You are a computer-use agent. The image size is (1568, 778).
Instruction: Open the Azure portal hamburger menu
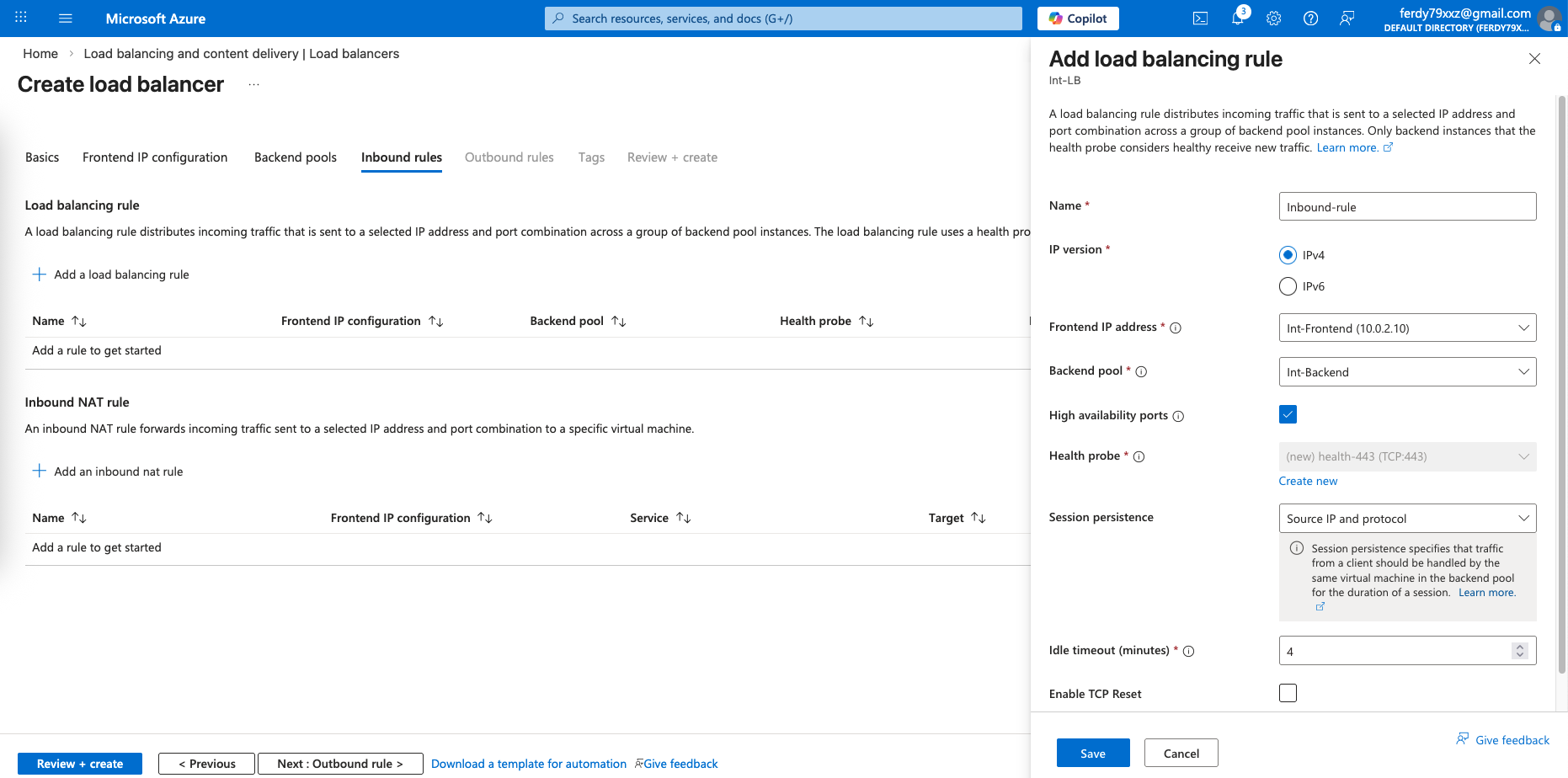point(66,19)
